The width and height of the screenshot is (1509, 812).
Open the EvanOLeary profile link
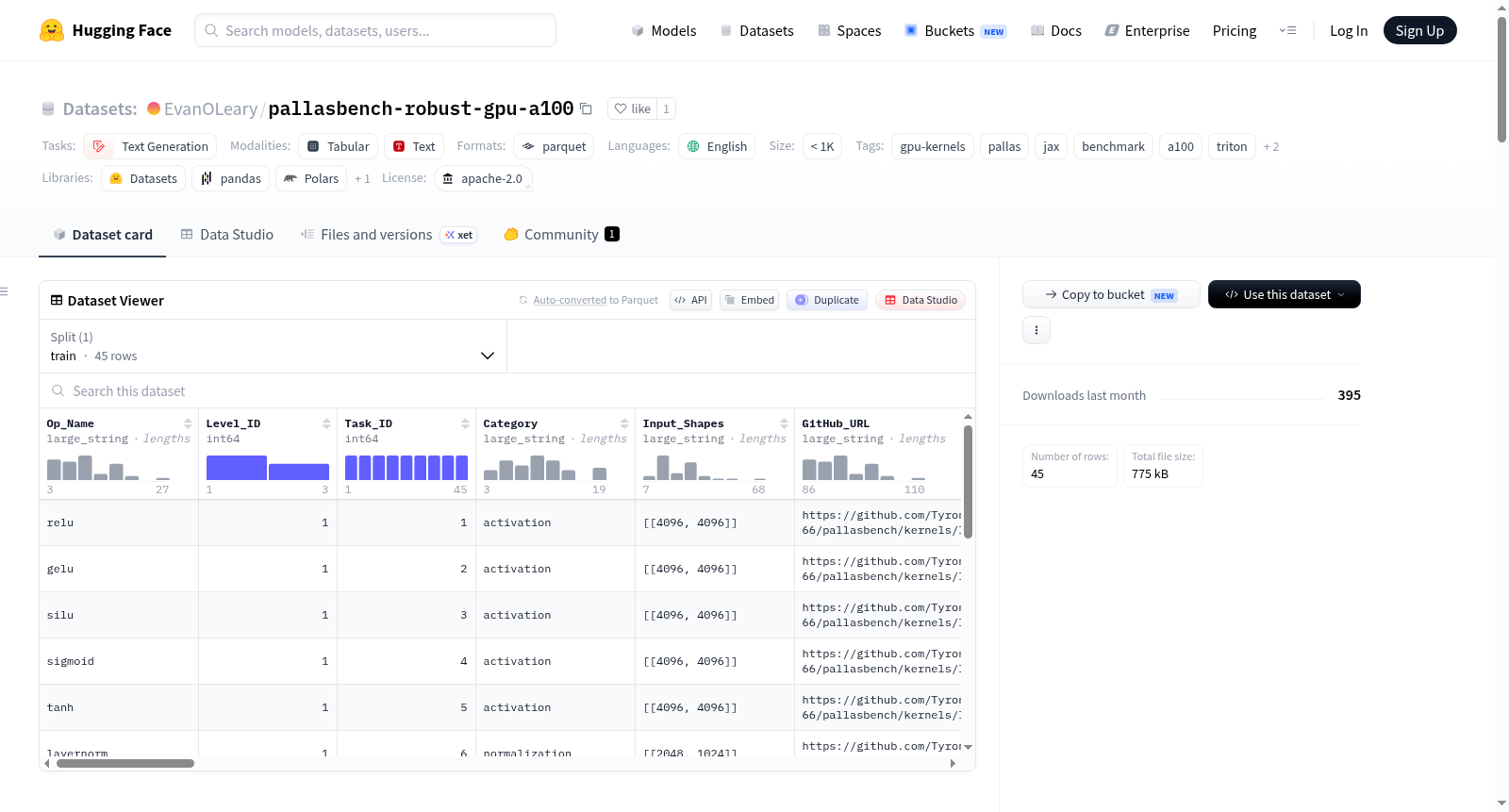pos(210,108)
